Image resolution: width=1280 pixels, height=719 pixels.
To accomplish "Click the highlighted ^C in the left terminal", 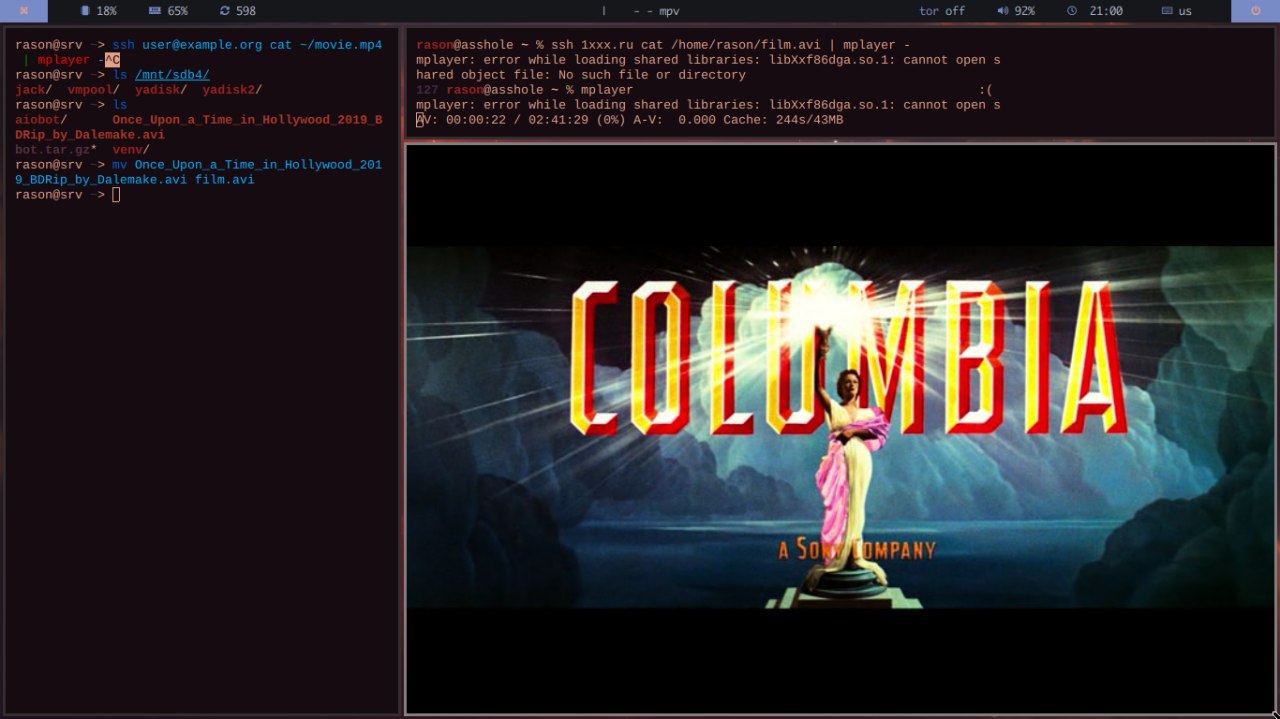I will pos(112,60).
